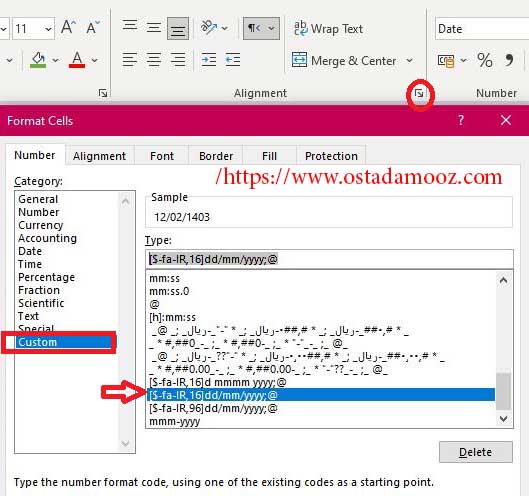Toggle bottom align for cell text
Viewport: 529px width, 496px height.
(178, 29)
